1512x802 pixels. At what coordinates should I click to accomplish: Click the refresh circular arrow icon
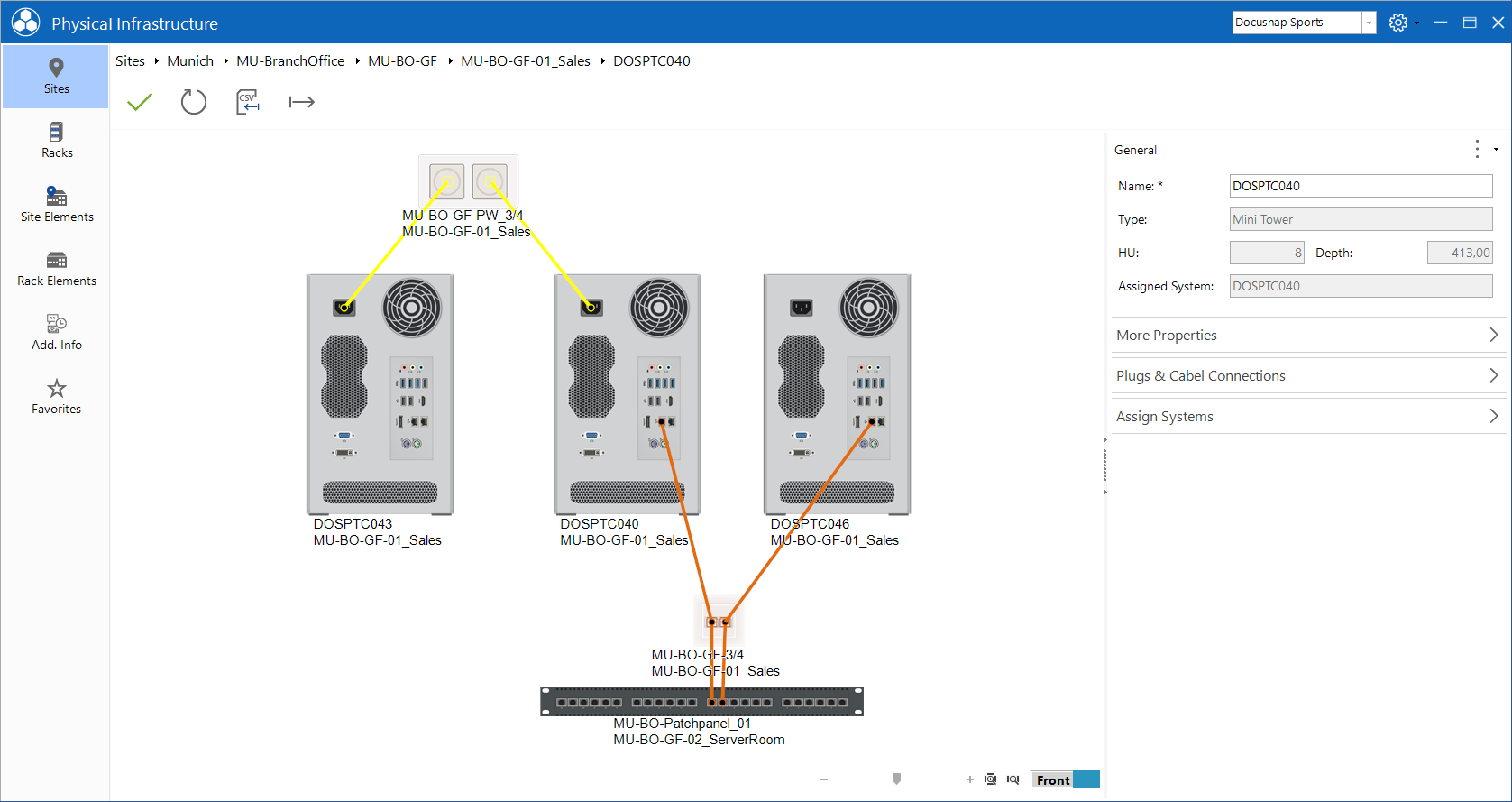point(194,102)
